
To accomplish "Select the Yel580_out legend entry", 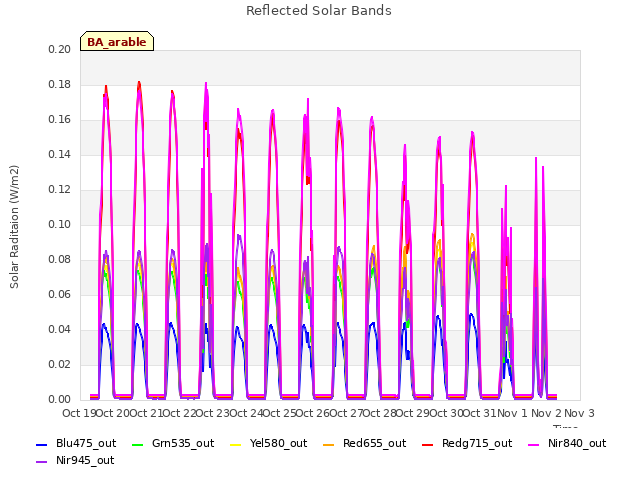I will (x=269, y=444).
